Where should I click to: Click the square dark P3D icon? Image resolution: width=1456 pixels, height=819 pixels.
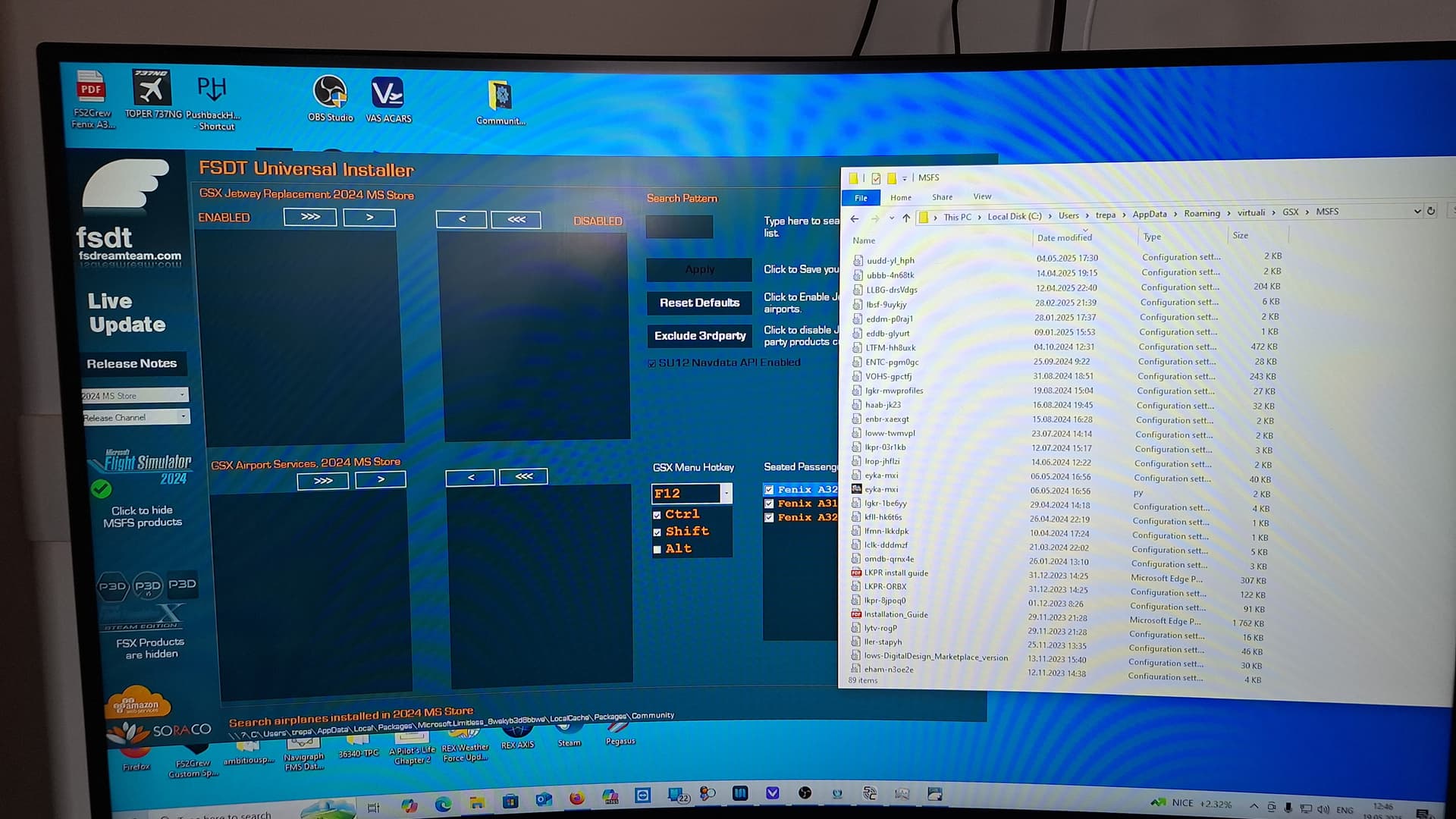tap(182, 584)
